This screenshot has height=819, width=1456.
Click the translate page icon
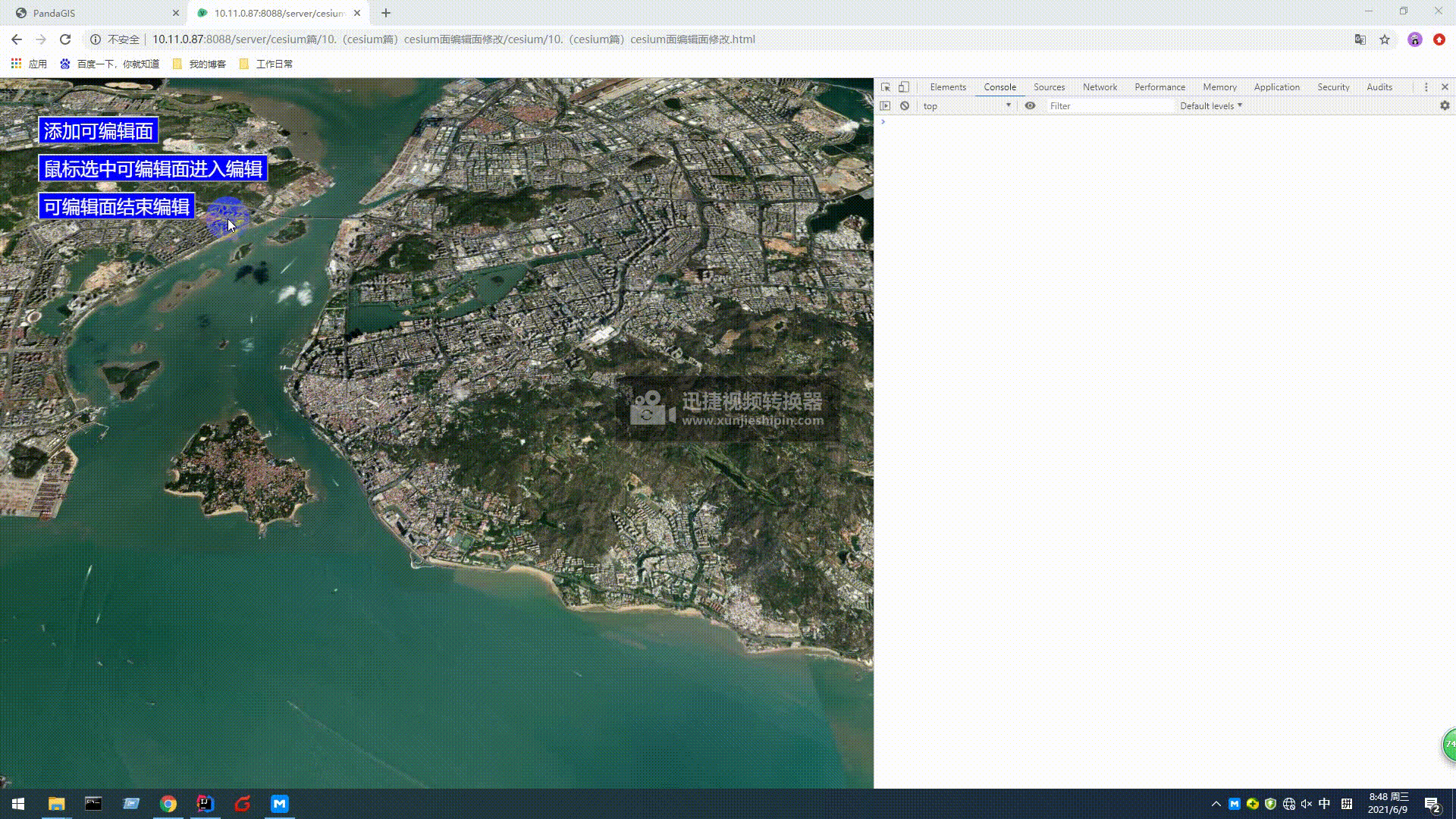(1360, 39)
